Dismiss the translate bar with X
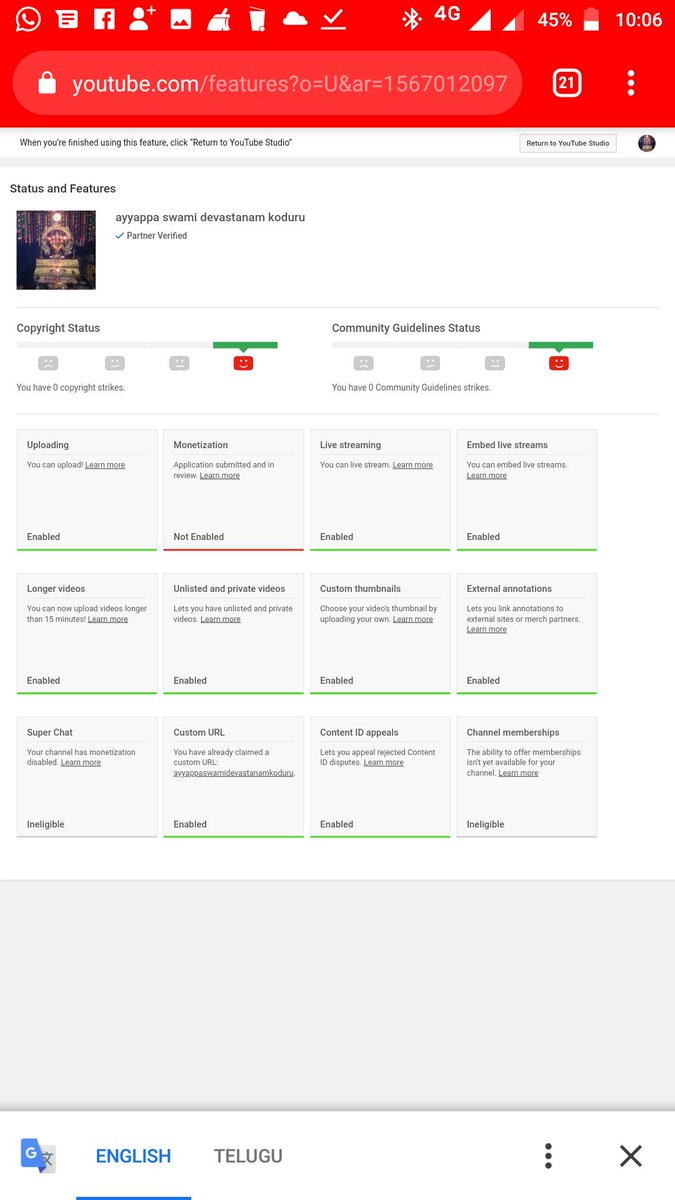This screenshot has height=1200, width=675. (x=630, y=1156)
